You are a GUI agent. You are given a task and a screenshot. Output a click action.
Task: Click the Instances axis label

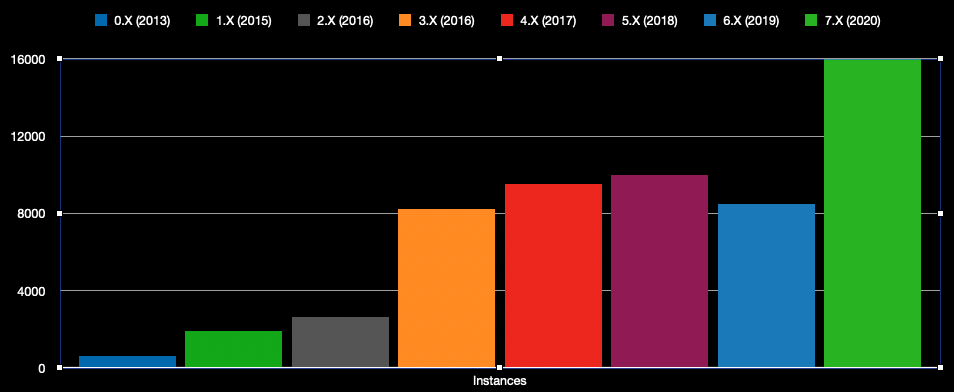click(x=500, y=381)
